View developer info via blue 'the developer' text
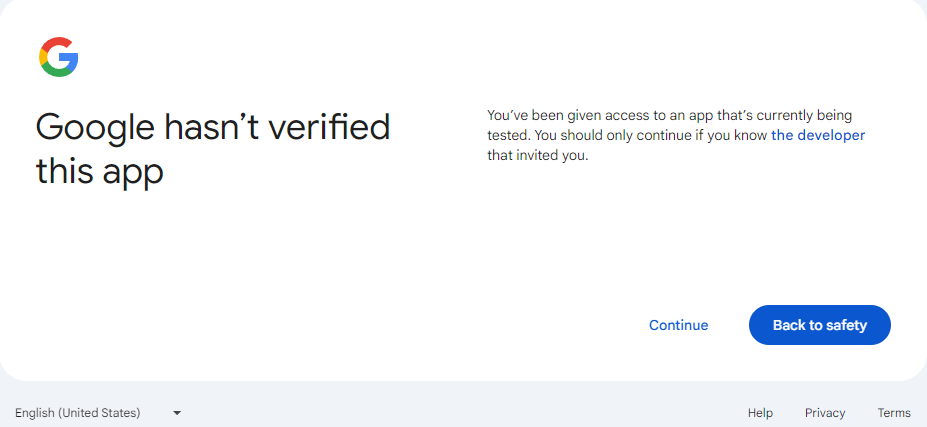927x427 pixels. [818, 135]
